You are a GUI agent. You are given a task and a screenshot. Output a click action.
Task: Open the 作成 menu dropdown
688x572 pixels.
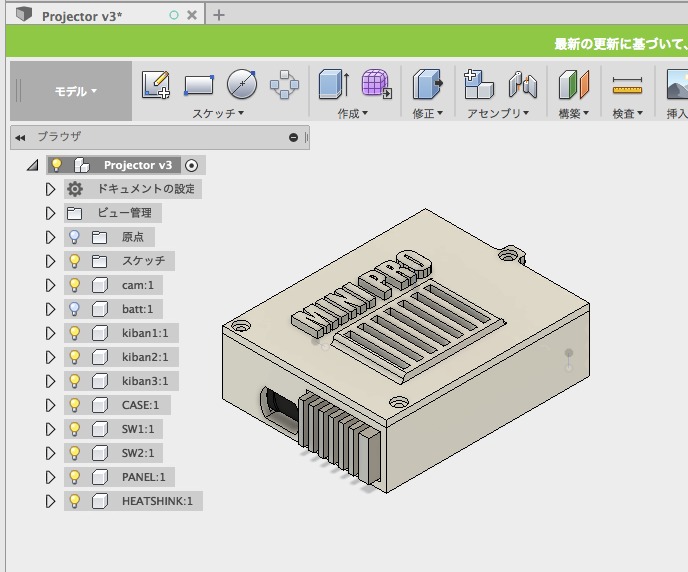(352, 114)
